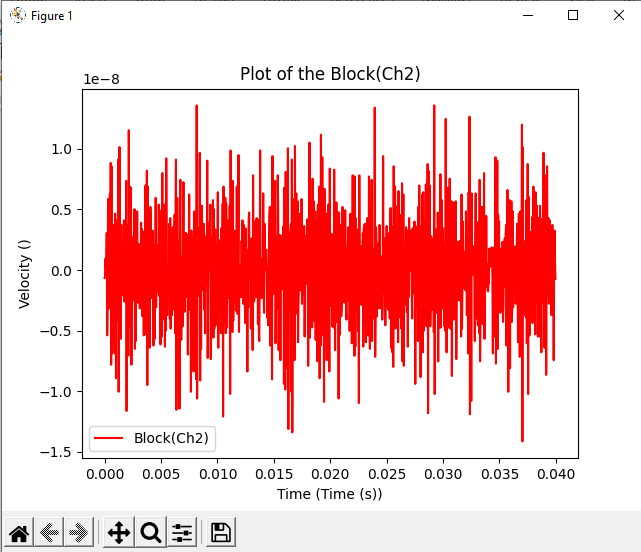Activate the zoom to rectangle tool
The image size is (641, 552).
tap(151, 532)
